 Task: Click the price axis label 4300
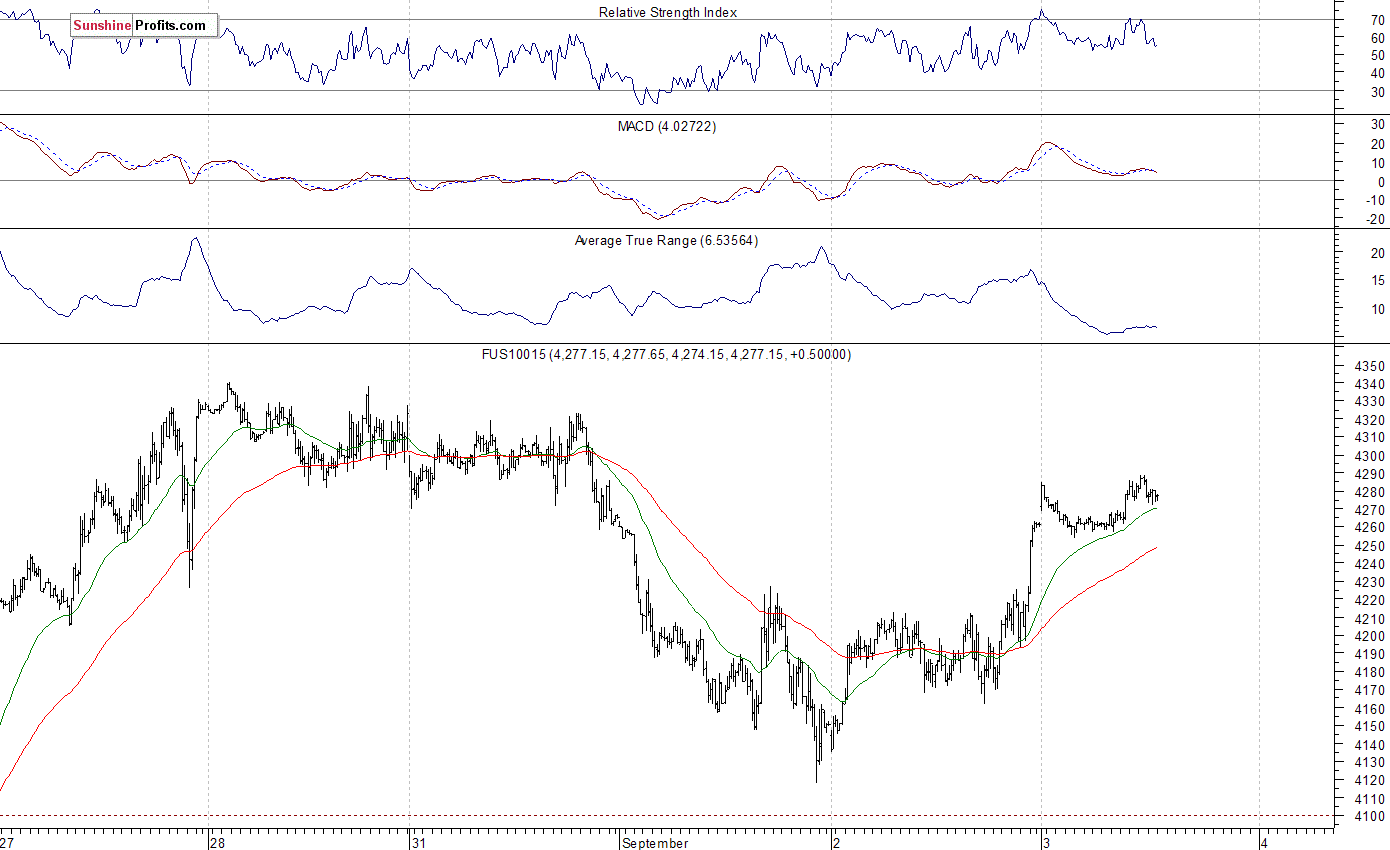[x=1369, y=456]
